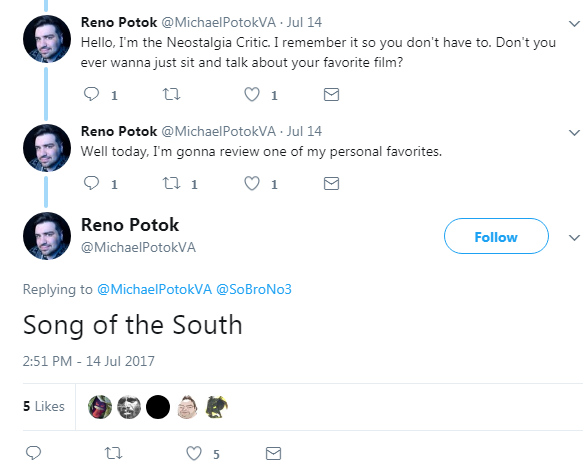The height and width of the screenshot is (471, 586).
Task: Retweet the 'personal favorites' tweet
Action: (172, 183)
